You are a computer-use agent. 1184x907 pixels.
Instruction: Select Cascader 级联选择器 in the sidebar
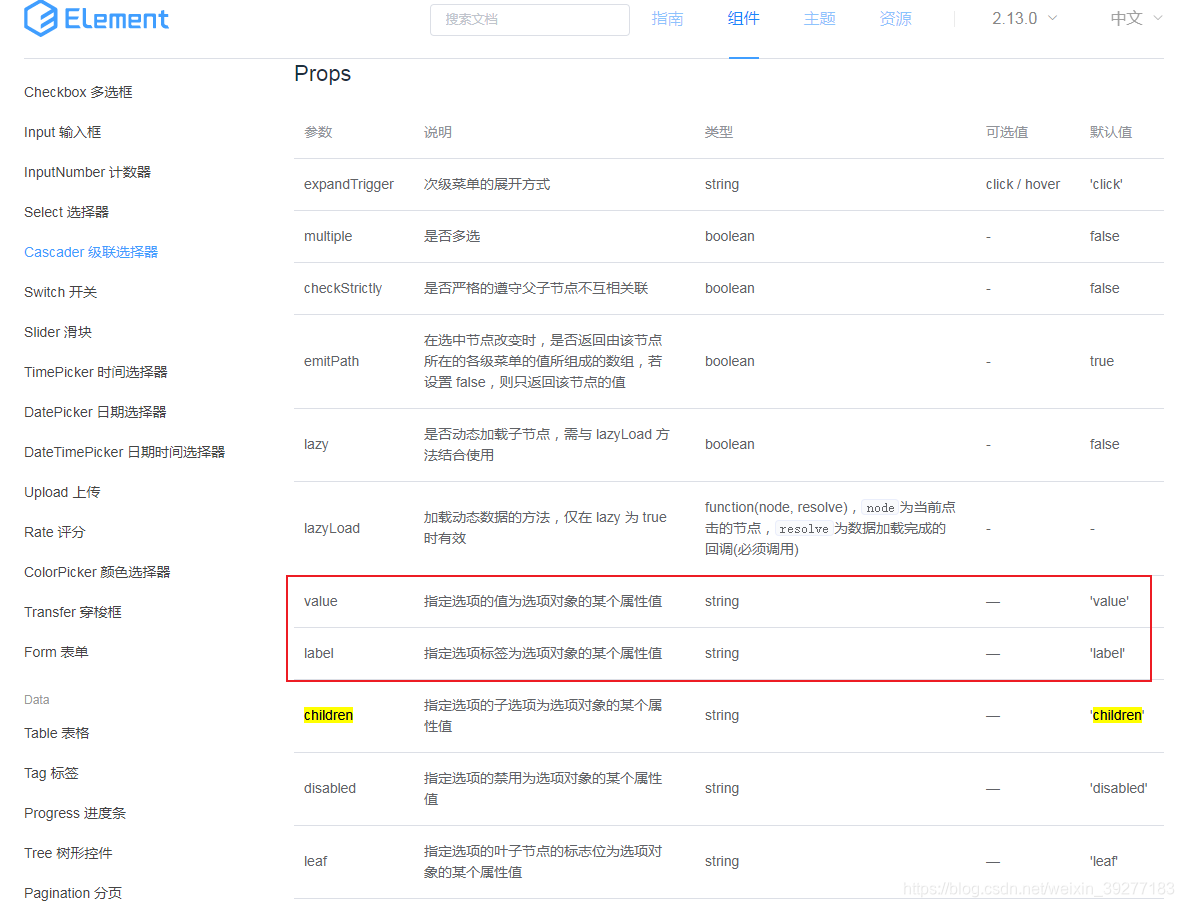[90, 252]
